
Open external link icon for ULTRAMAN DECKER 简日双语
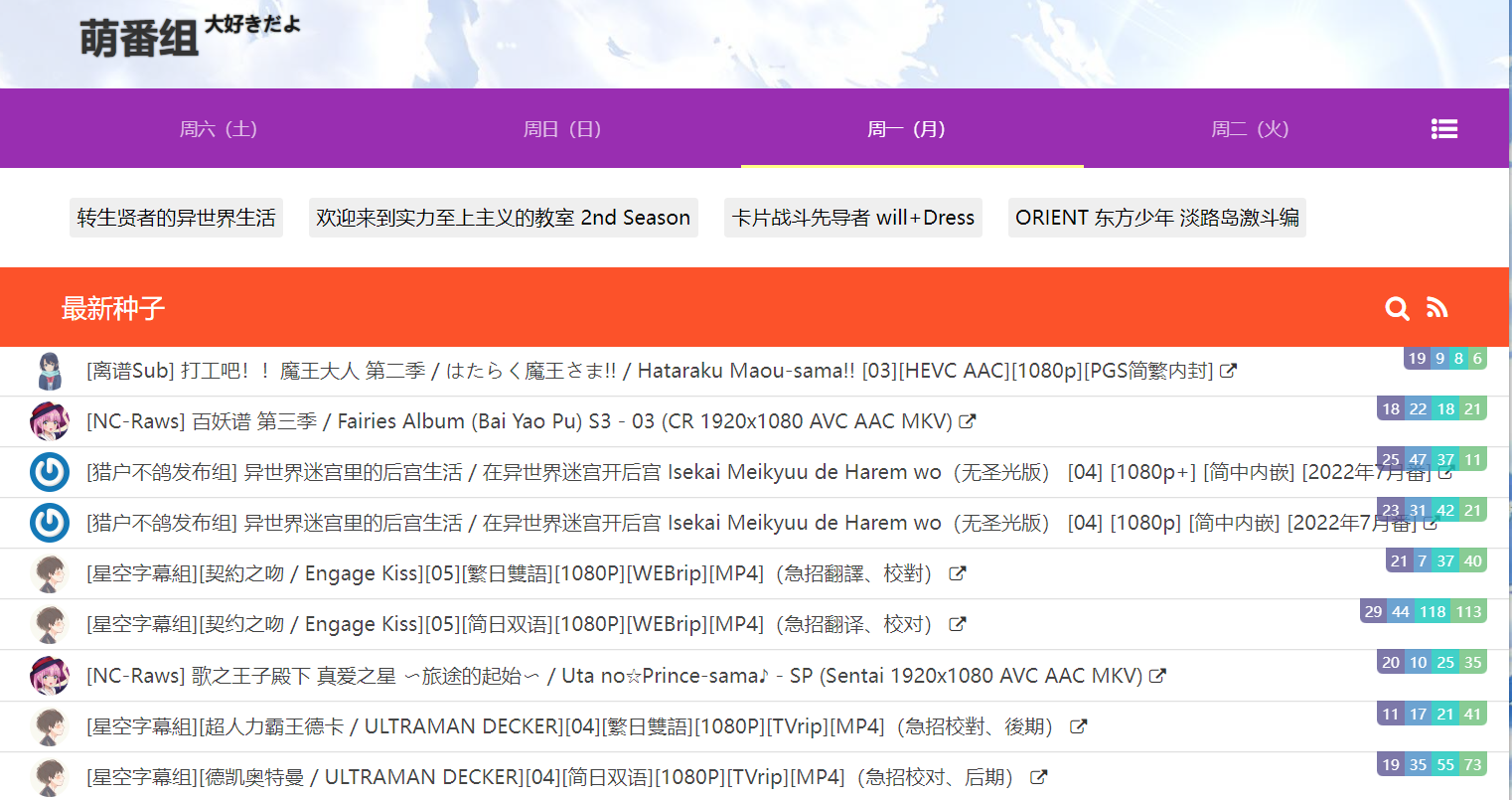(x=1039, y=776)
